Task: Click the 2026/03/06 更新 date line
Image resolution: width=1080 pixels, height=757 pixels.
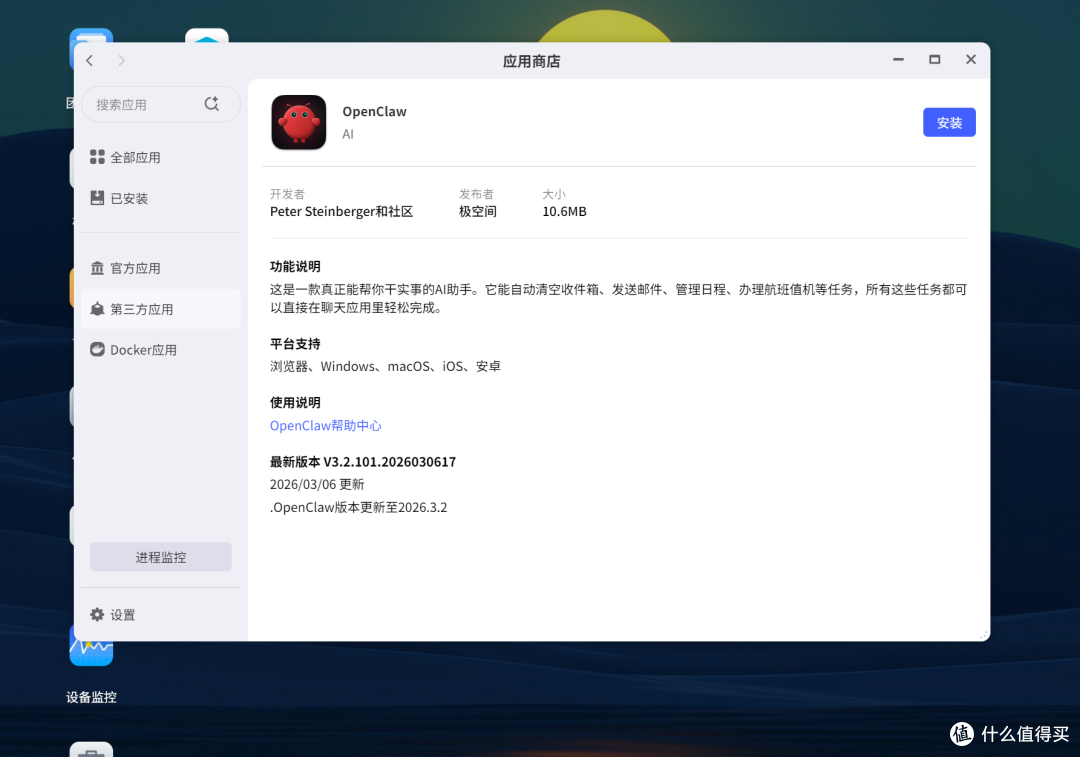Action: pos(317,484)
